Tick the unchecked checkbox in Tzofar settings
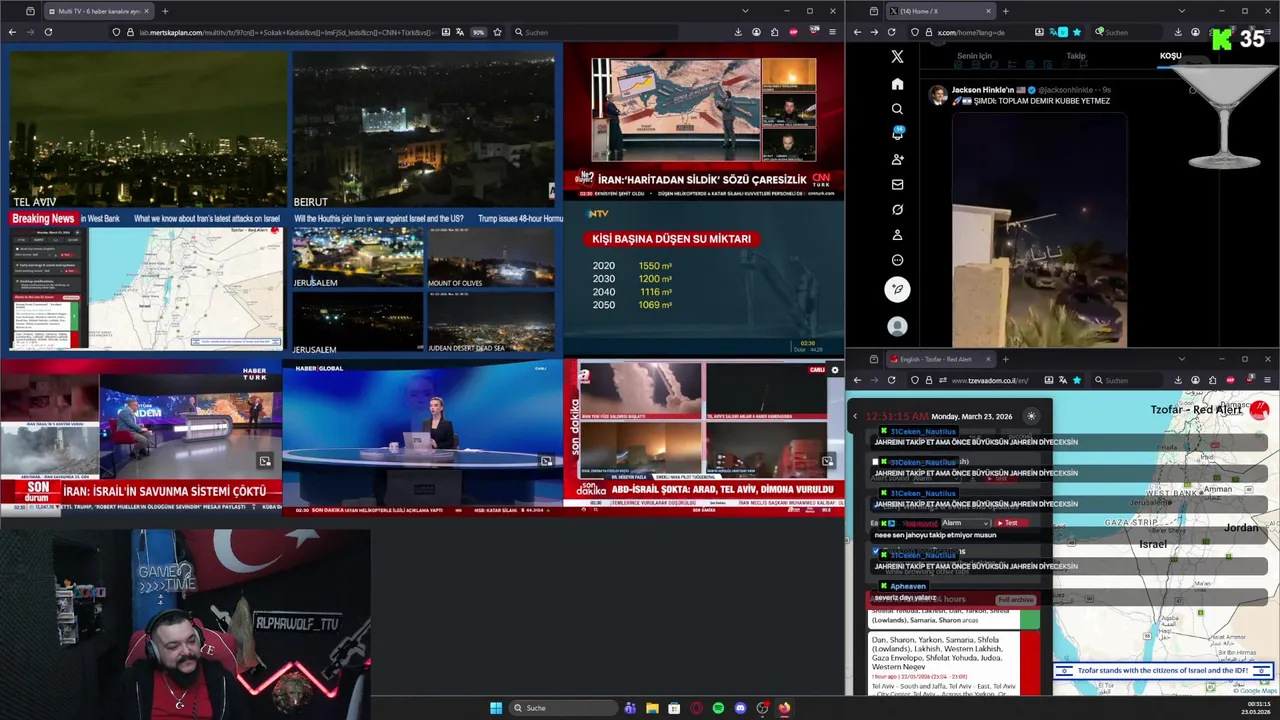The image size is (1280, 720). [x=875, y=462]
